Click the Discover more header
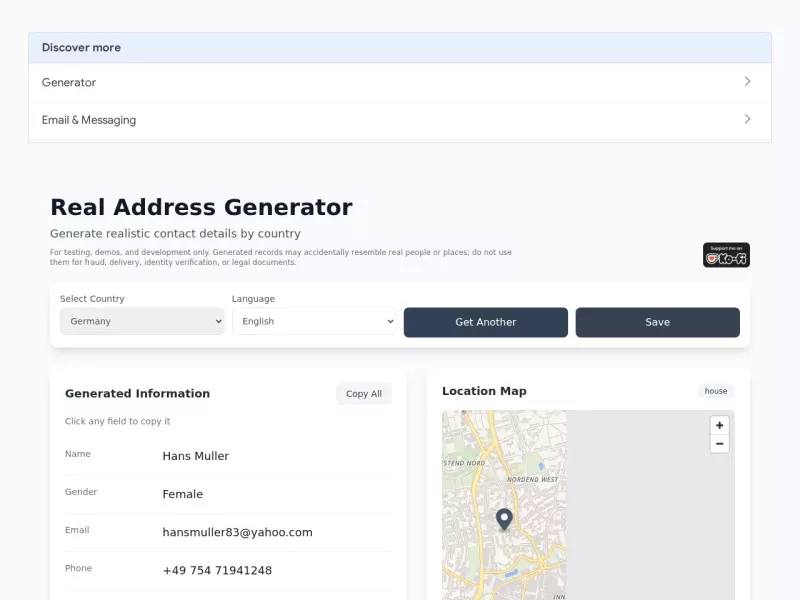 [x=399, y=48]
